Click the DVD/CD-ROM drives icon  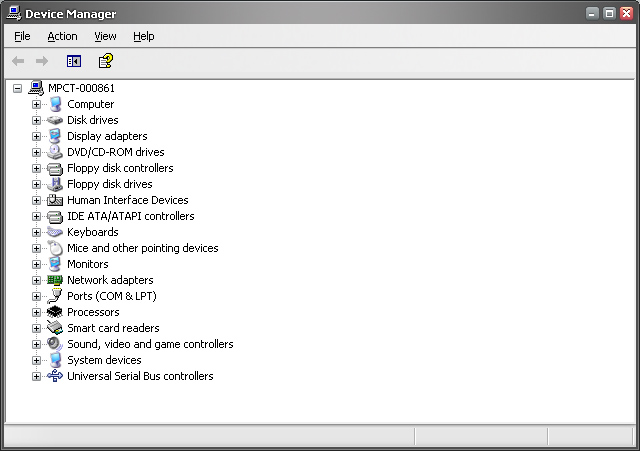tap(55, 152)
